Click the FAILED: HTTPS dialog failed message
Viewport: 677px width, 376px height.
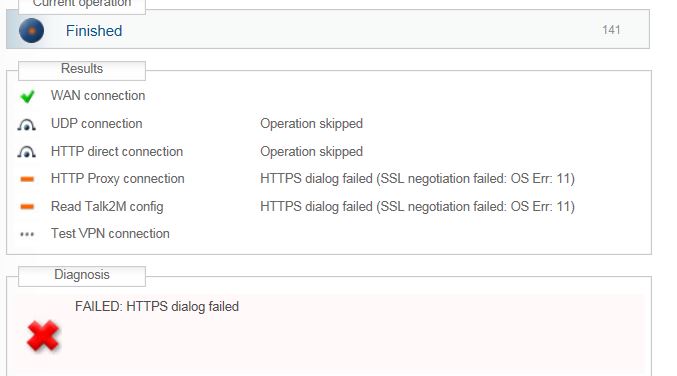pos(157,306)
